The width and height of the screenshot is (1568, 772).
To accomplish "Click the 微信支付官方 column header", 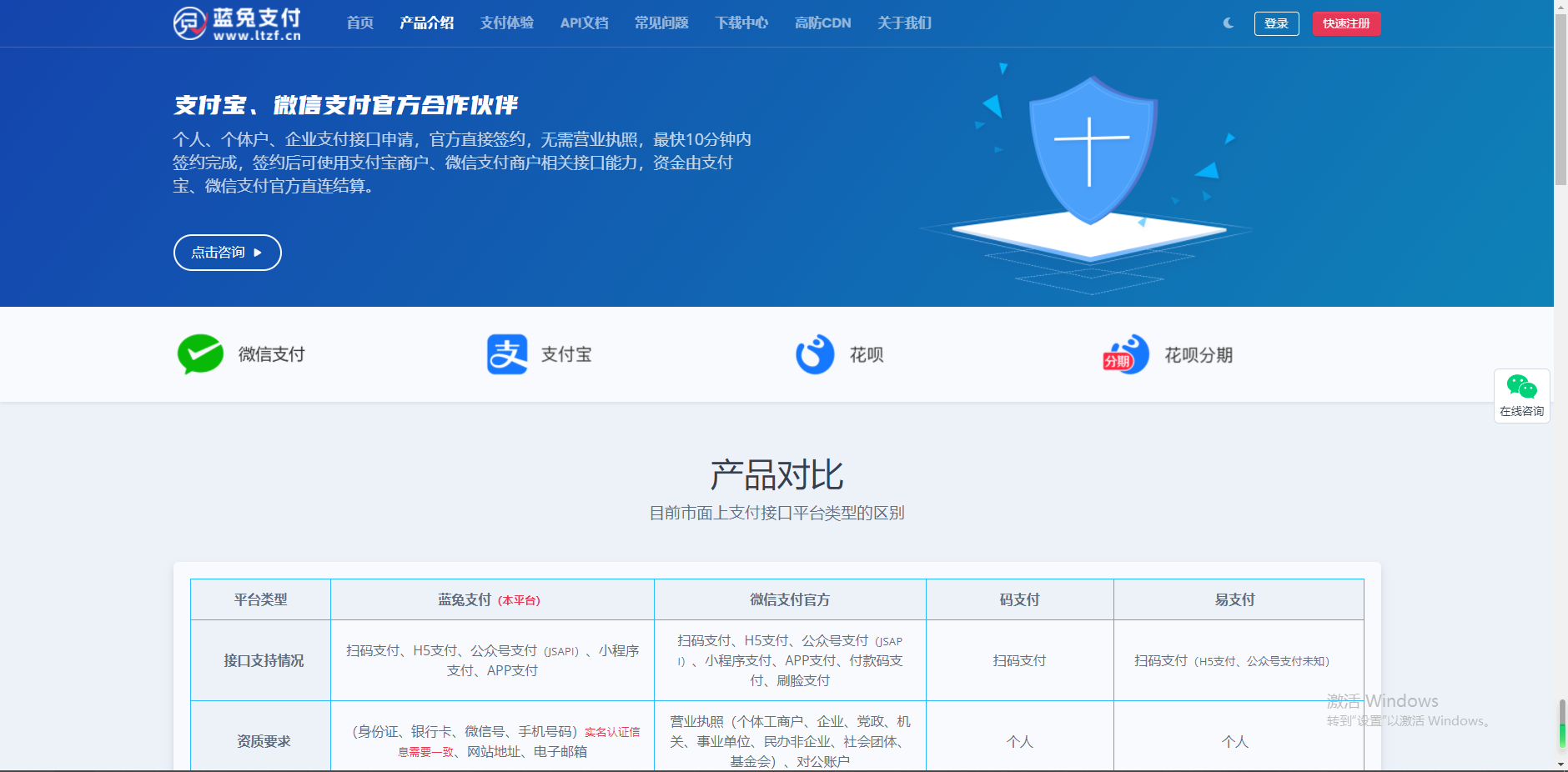I will pyautogui.click(x=791, y=599).
